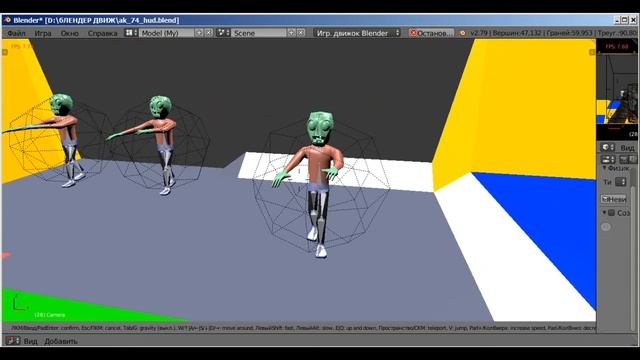Add a new scene with plus
Viewport: 640px width, 360px height.
point(291,33)
